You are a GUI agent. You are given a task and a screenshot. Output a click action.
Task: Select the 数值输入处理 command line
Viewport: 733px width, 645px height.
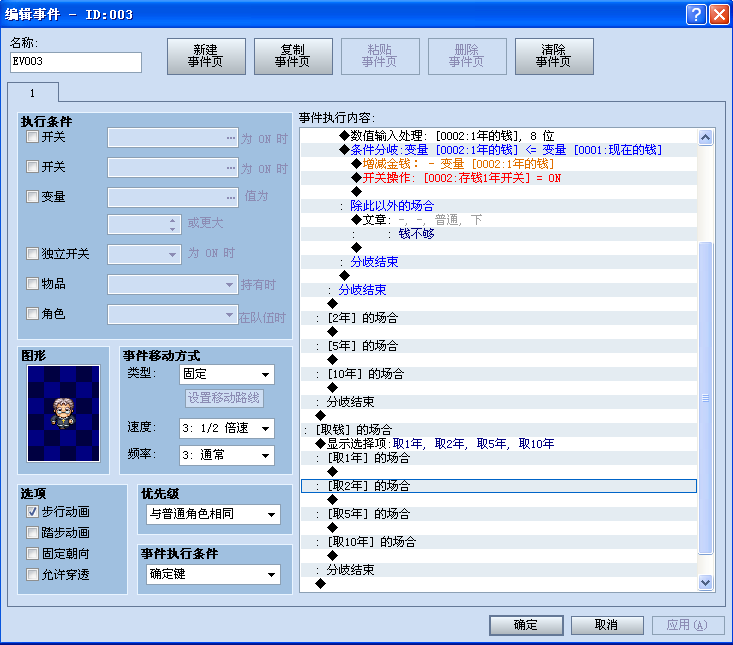(499, 136)
